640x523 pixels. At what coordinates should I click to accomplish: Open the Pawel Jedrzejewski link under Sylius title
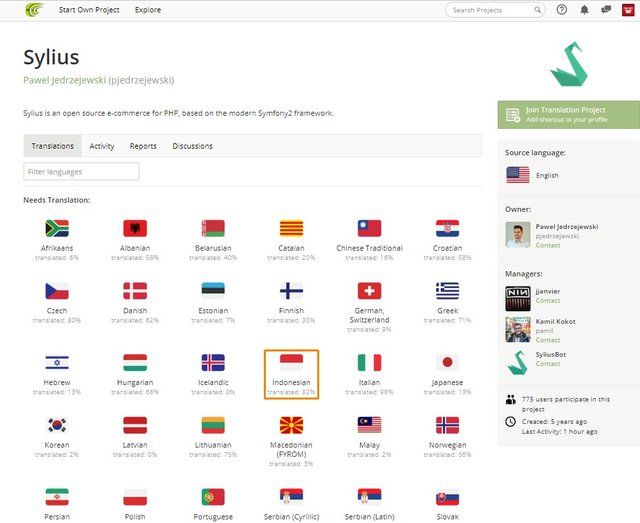click(64, 80)
